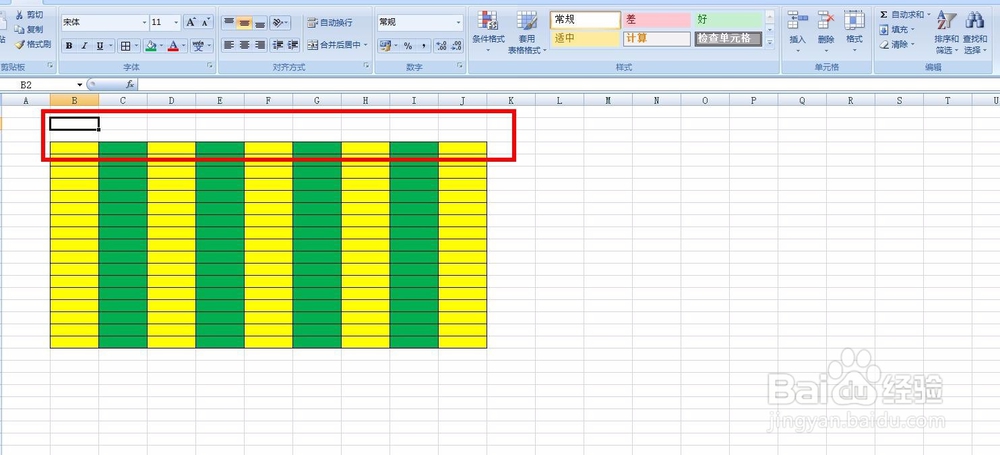Click the accounting number format icon

point(385,45)
